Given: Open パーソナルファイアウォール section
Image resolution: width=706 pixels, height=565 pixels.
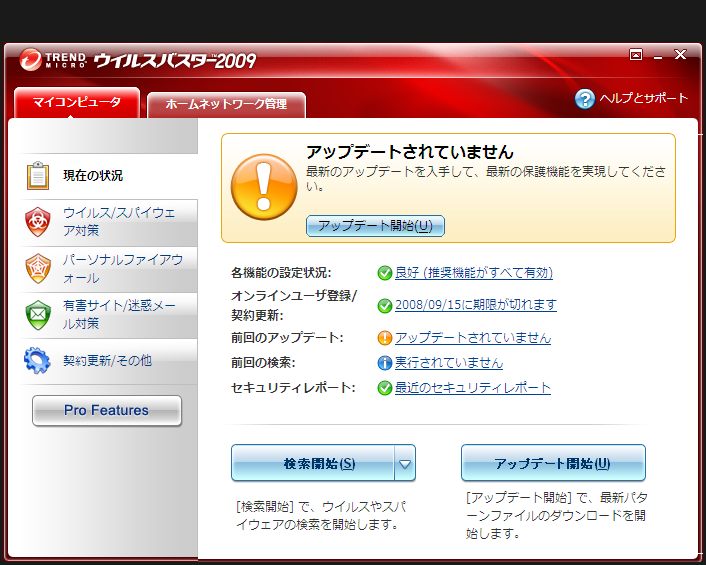Looking at the screenshot, I should point(109,269).
